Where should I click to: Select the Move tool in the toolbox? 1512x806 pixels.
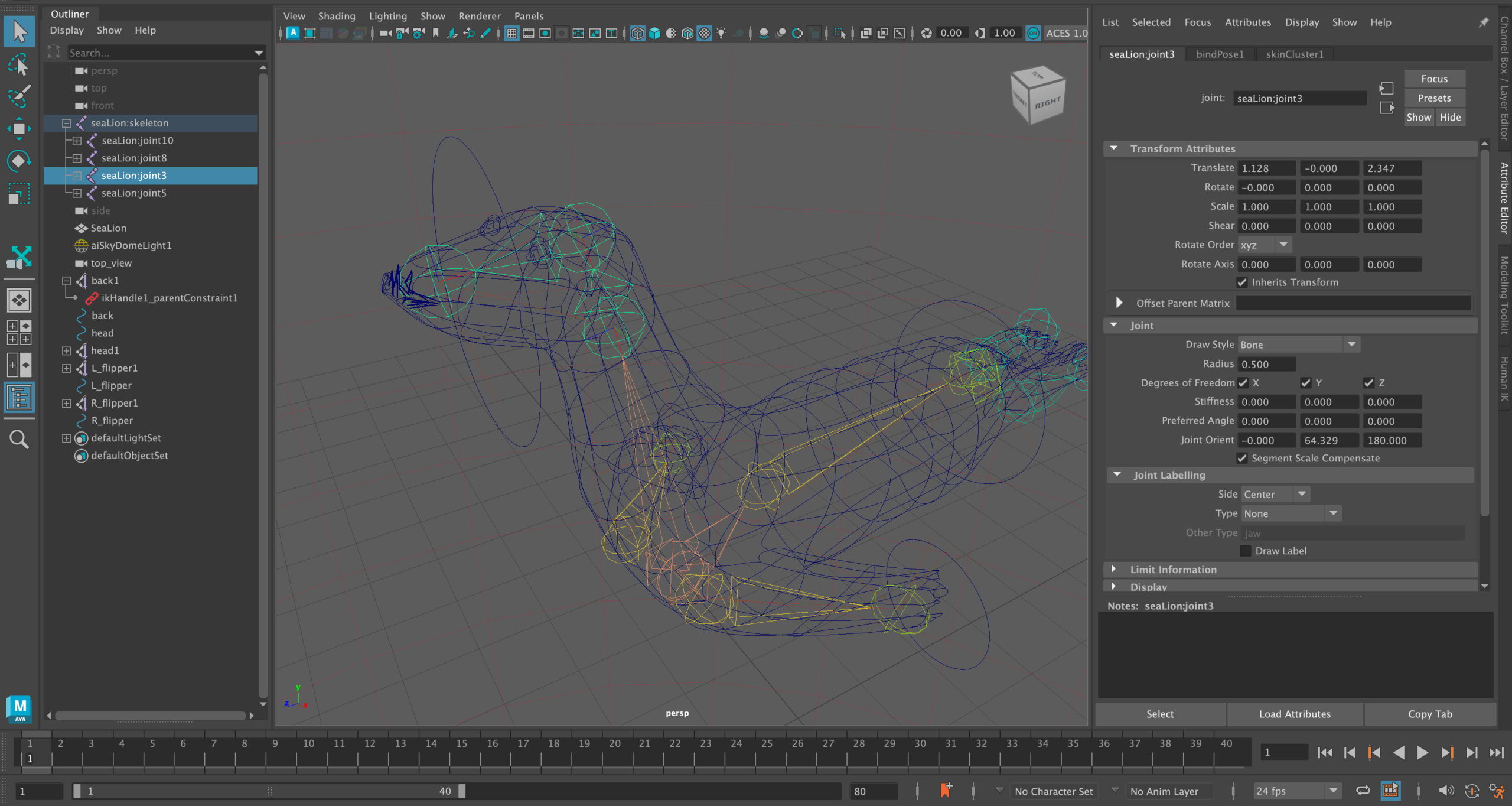pos(19,128)
